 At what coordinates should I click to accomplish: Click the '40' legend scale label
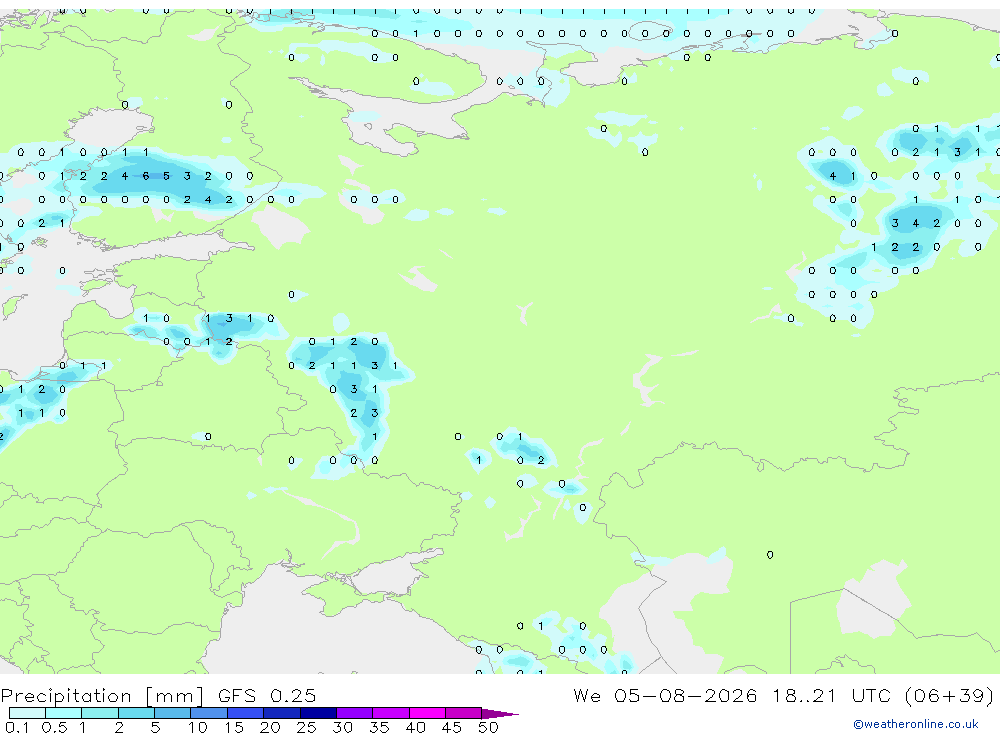[415, 727]
